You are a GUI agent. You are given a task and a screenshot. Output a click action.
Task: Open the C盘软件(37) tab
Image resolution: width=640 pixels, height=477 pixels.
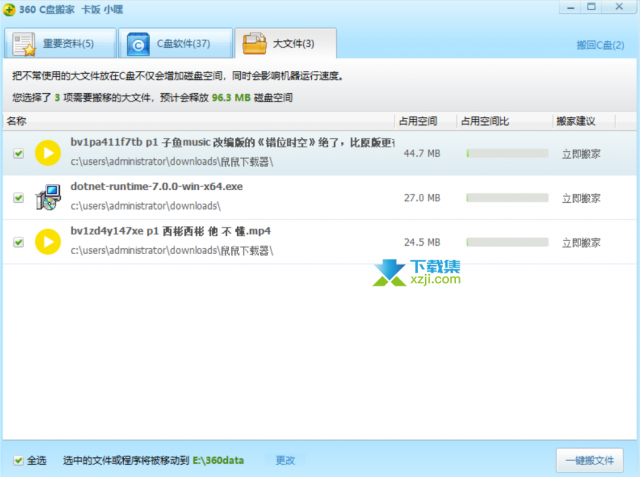176,43
